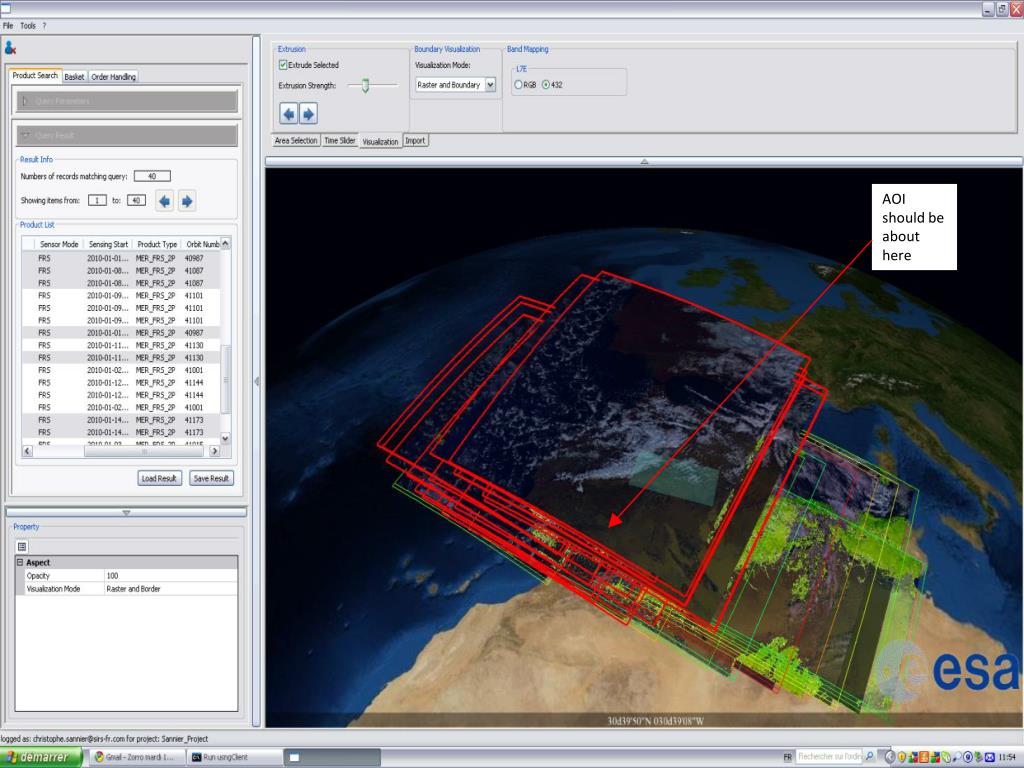
Task: Collapse the top visualization options panel arrow
Action: 644,161
